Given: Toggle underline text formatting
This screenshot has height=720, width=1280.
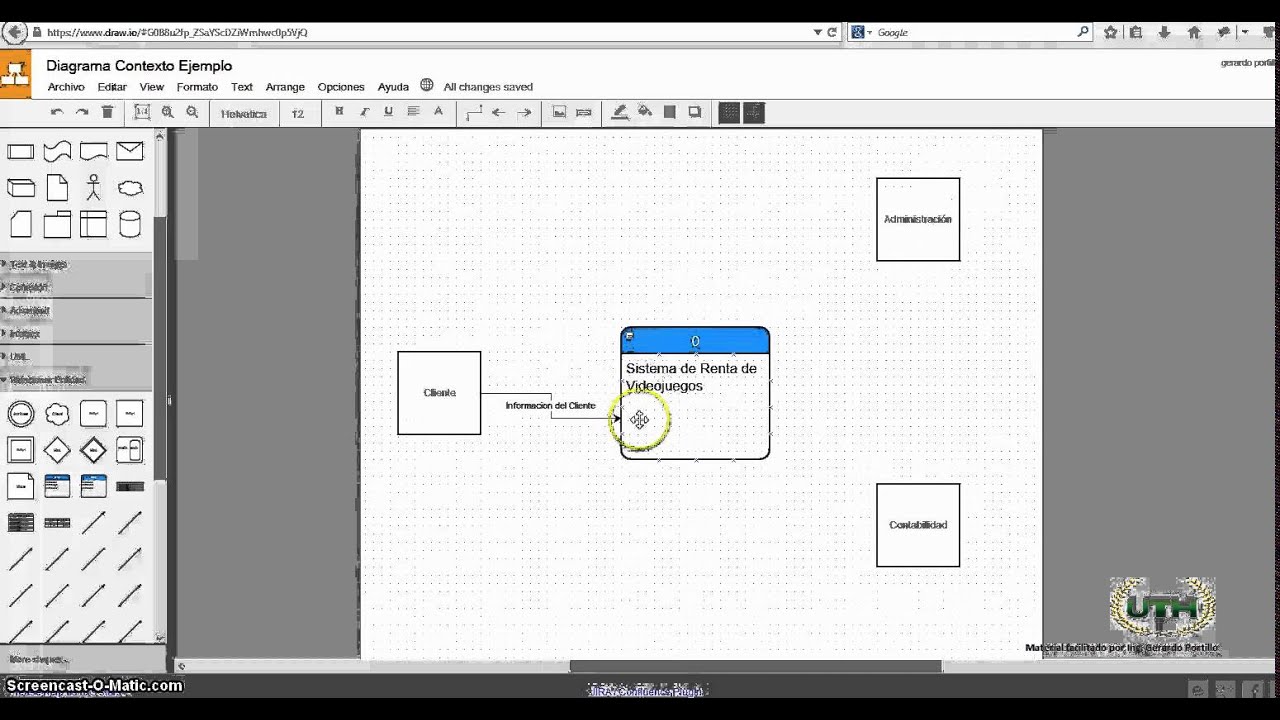Looking at the screenshot, I should 388,112.
